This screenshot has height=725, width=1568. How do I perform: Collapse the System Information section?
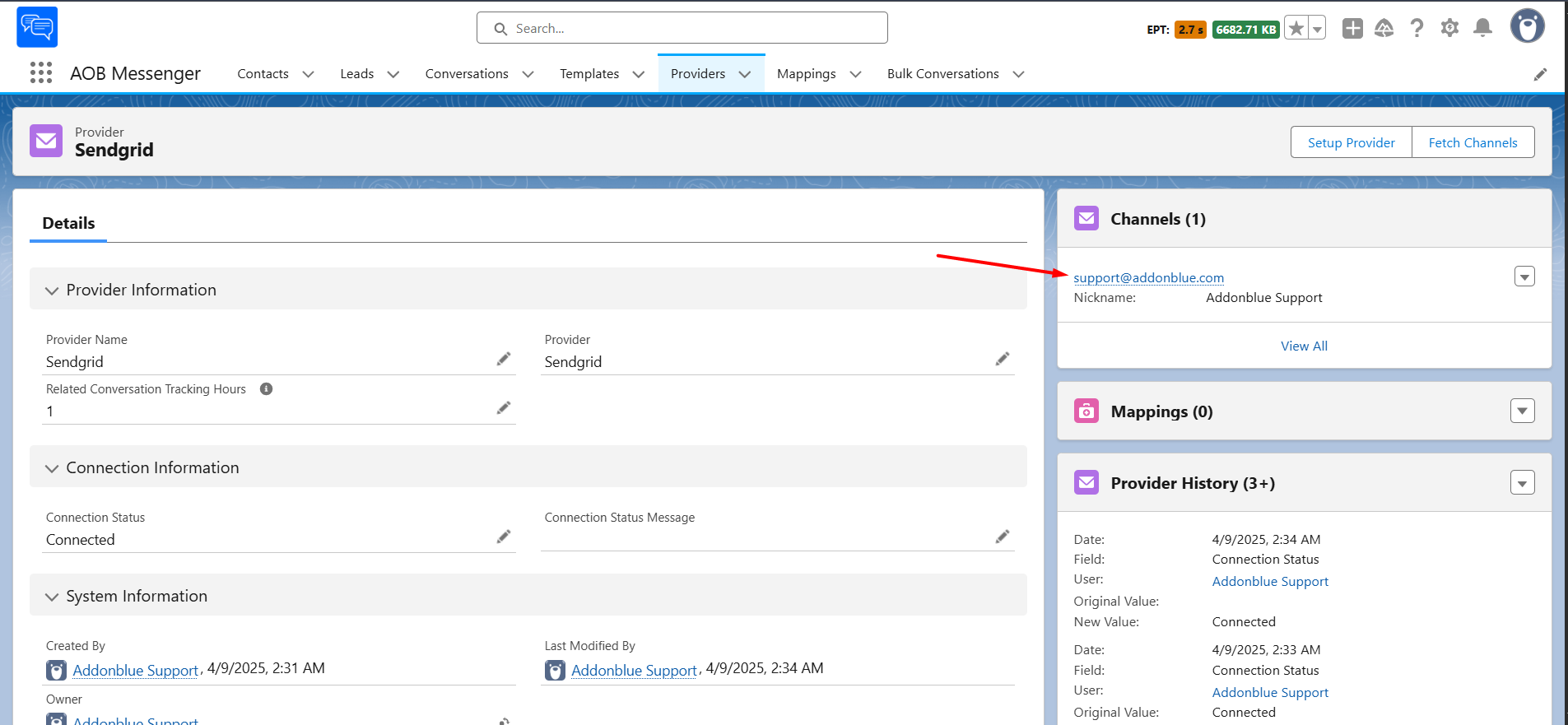point(52,597)
